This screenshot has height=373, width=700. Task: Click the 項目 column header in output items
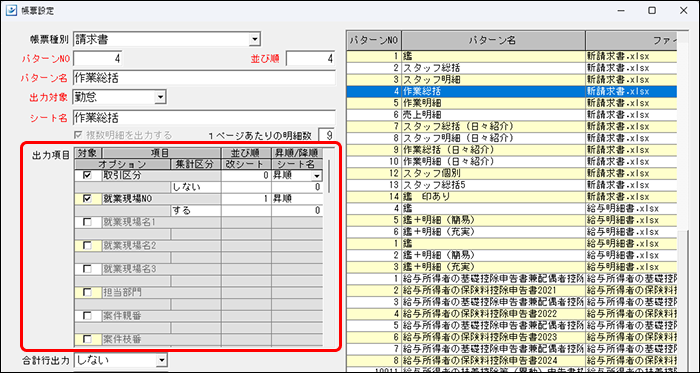pos(162,153)
